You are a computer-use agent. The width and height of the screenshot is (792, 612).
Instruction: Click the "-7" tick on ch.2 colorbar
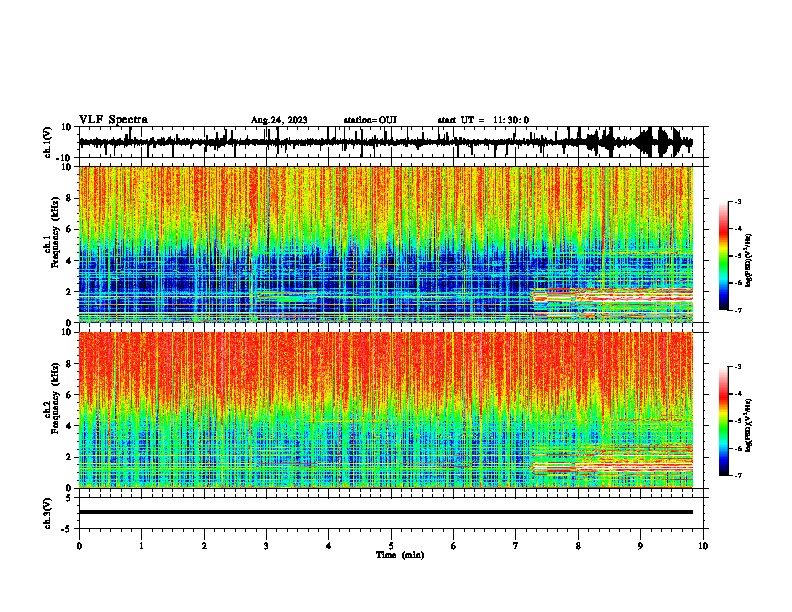click(738, 476)
